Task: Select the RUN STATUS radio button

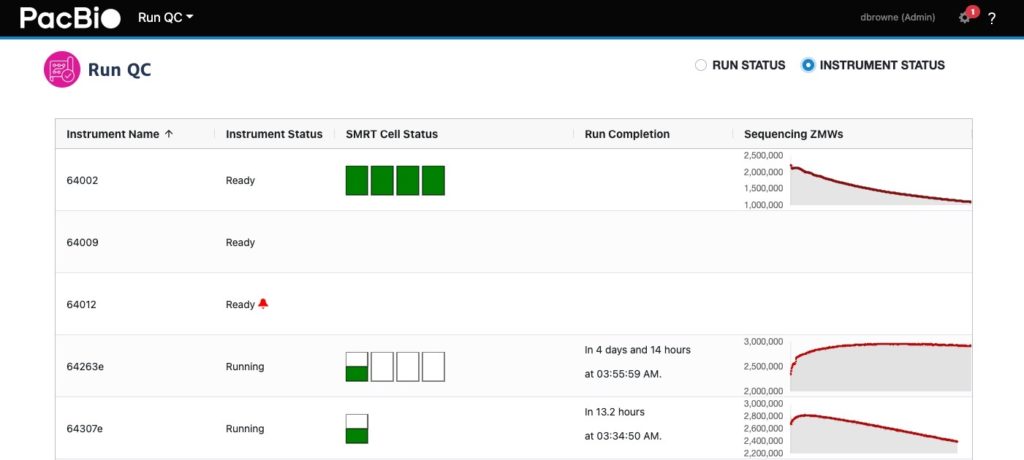Action: (x=701, y=65)
